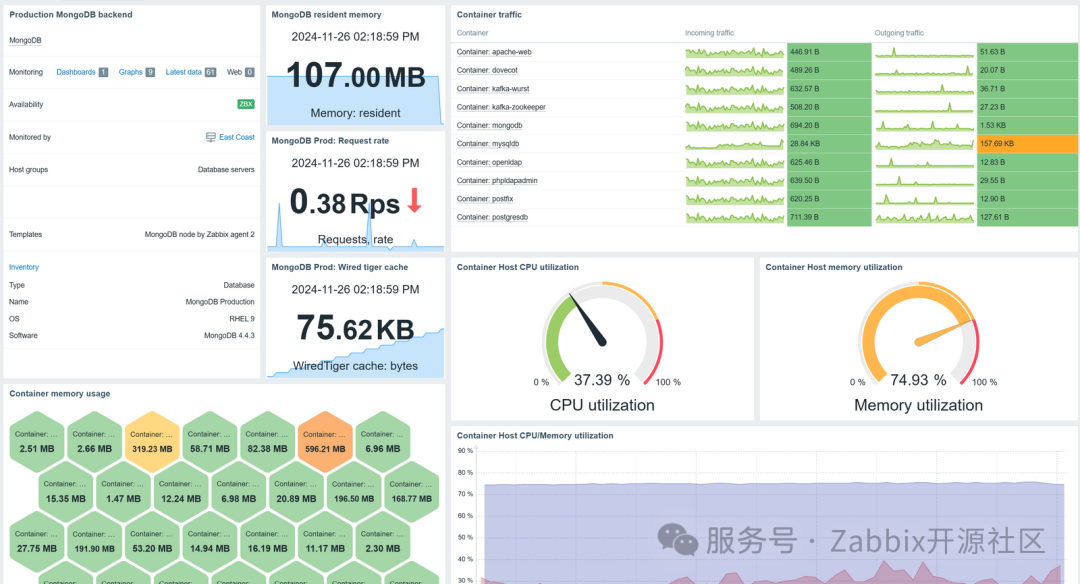Click the Outgoing traffic column header
The image size is (1080, 584).
coord(900,33)
